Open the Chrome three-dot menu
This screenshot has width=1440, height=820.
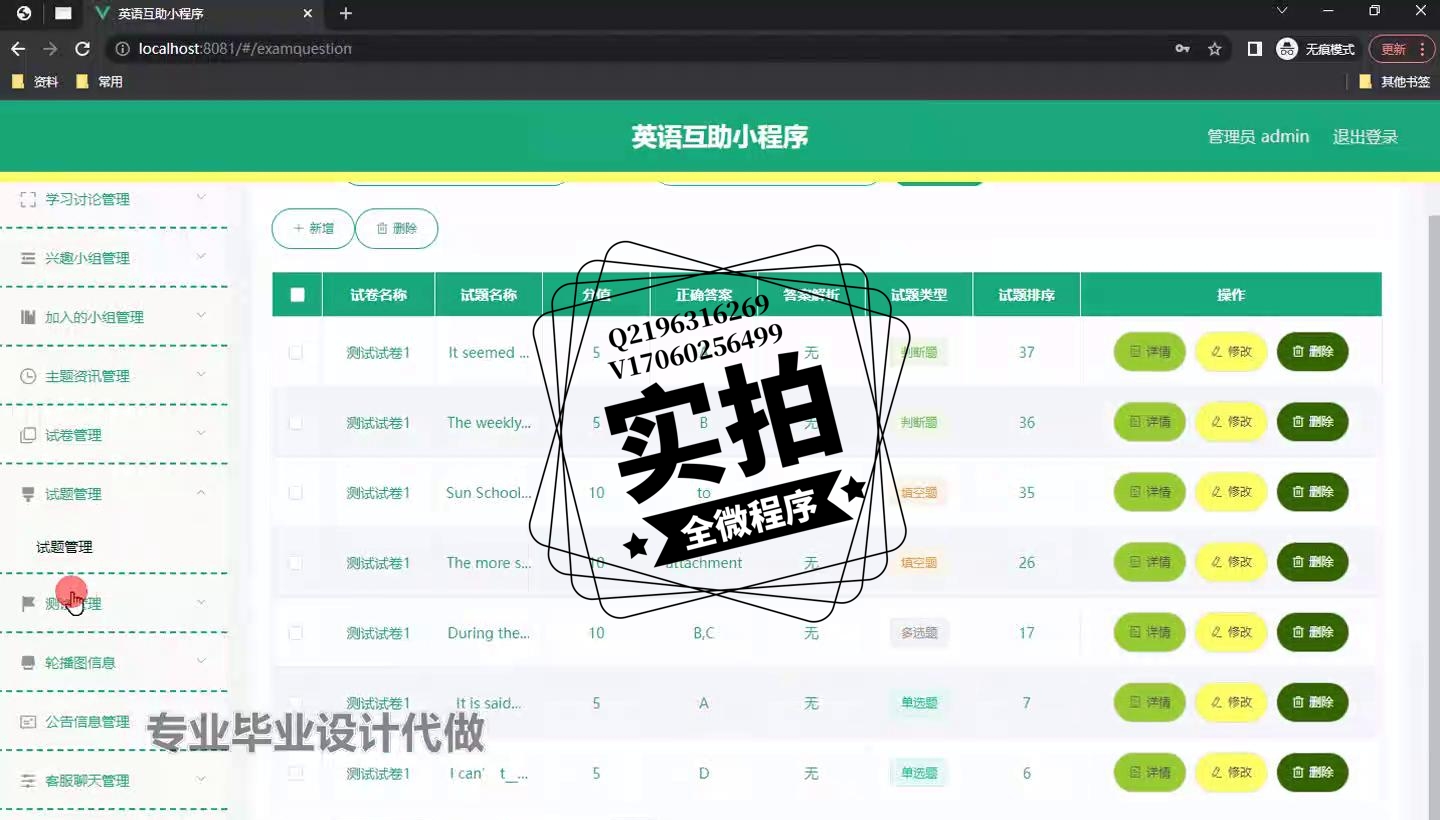click(1421, 49)
